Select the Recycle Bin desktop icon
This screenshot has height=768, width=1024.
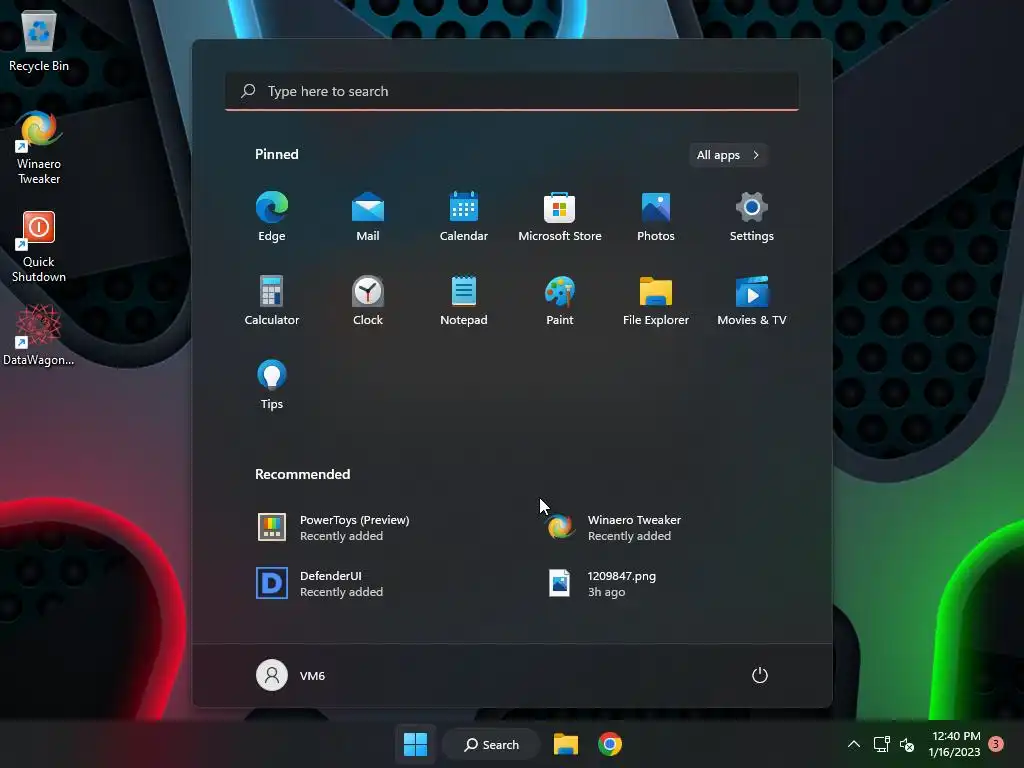pos(39,40)
